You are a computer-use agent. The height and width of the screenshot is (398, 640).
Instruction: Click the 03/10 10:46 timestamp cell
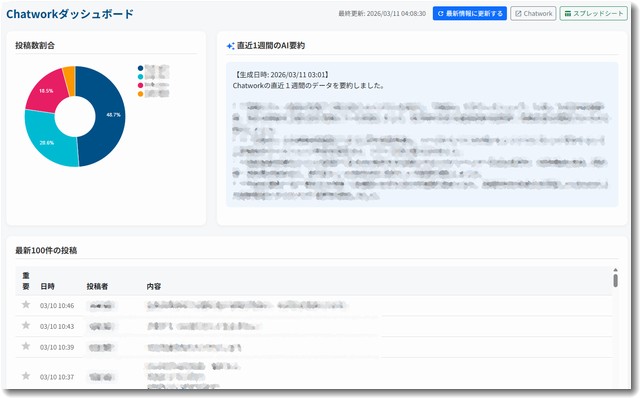pyautogui.click(x=57, y=305)
